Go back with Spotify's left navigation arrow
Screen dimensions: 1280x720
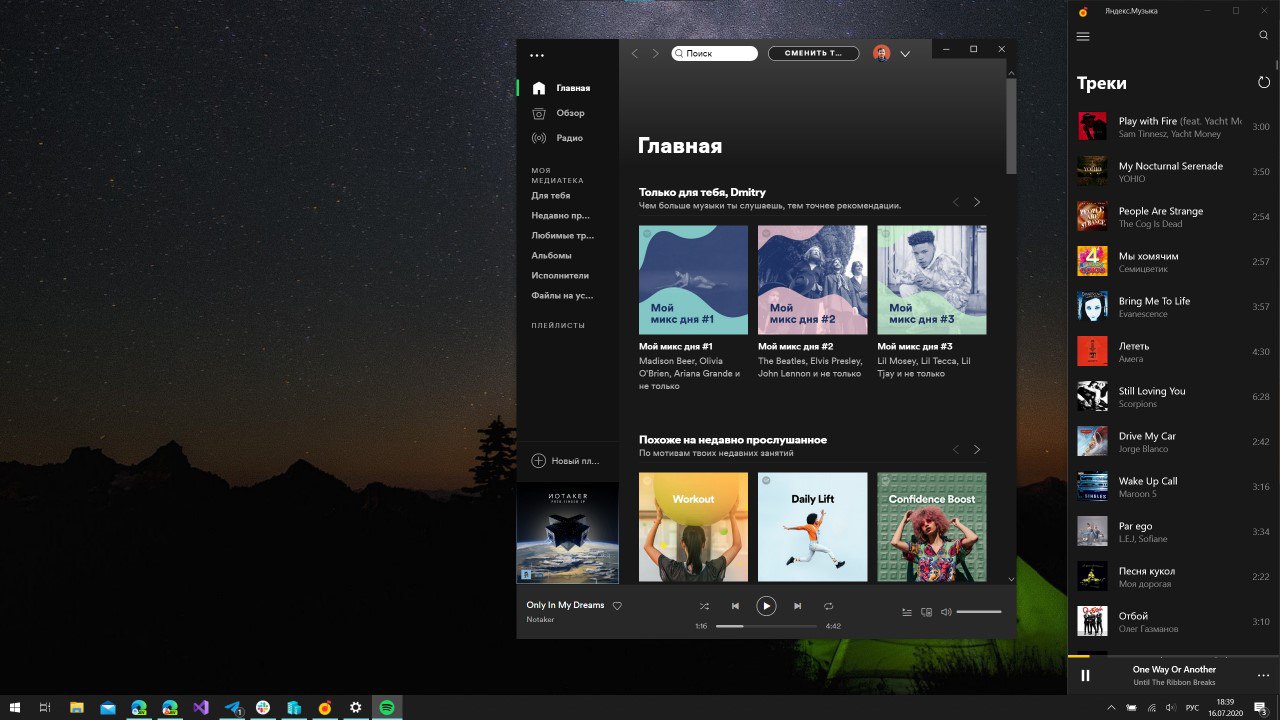635,54
